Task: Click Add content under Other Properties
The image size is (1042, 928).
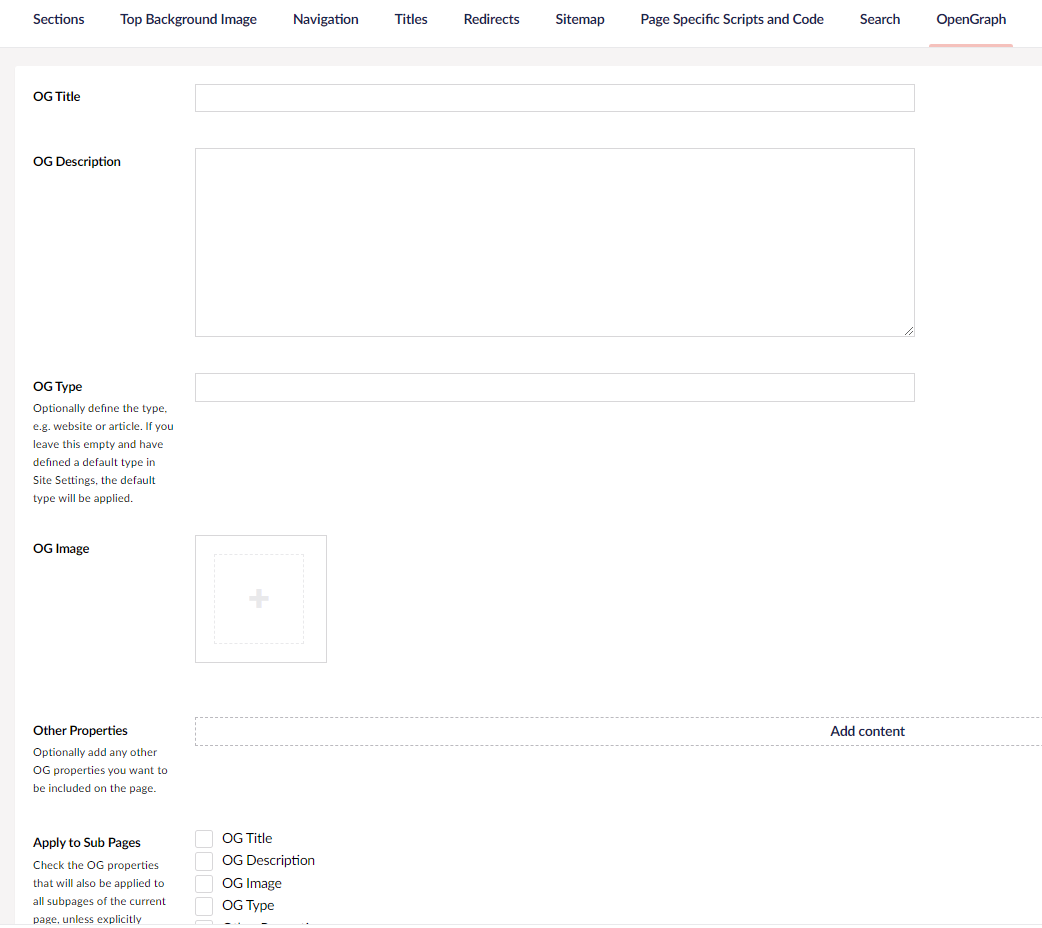Action: click(867, 731)
